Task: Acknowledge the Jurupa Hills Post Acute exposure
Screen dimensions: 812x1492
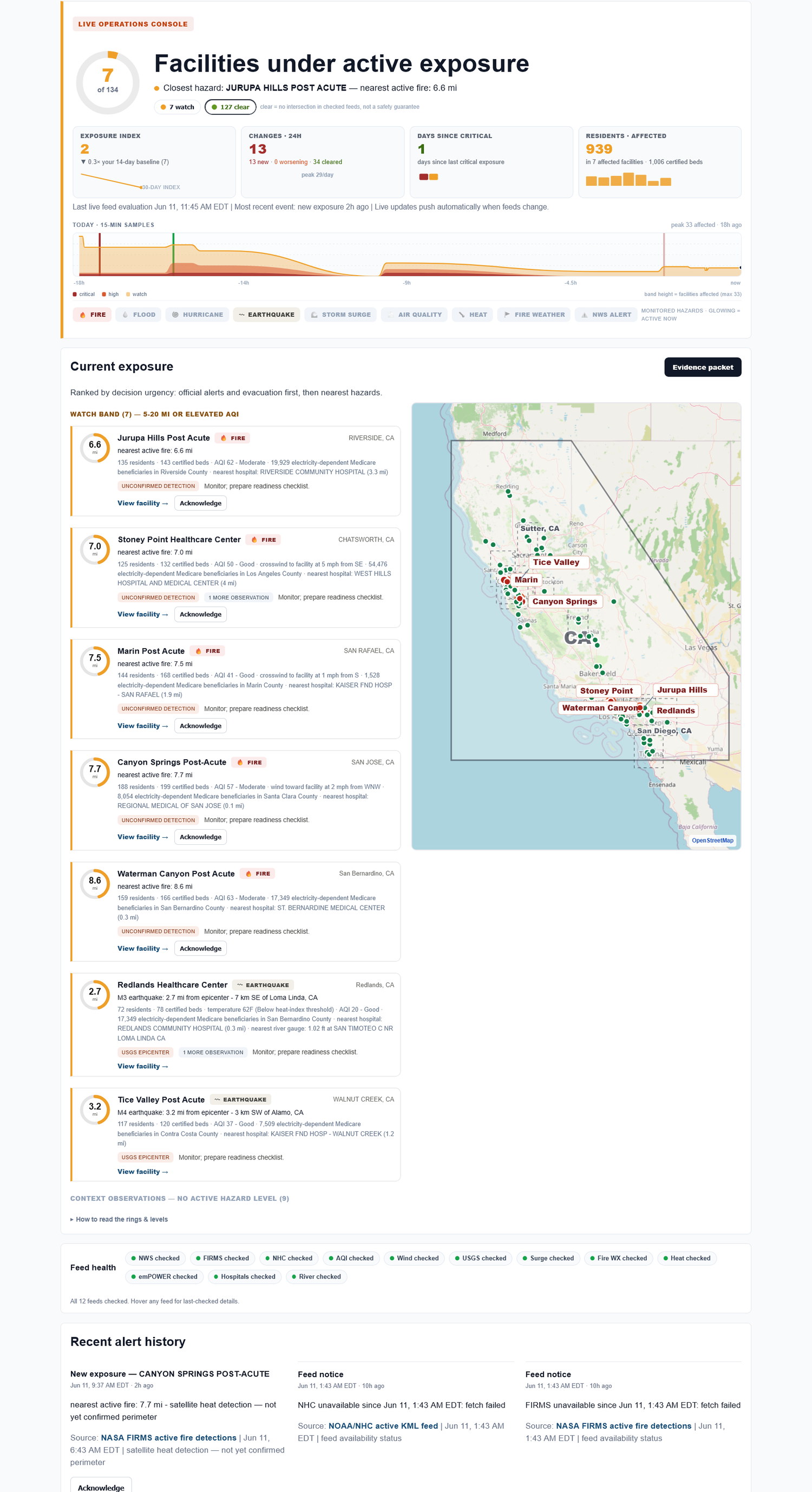Action: pos(200,503)
